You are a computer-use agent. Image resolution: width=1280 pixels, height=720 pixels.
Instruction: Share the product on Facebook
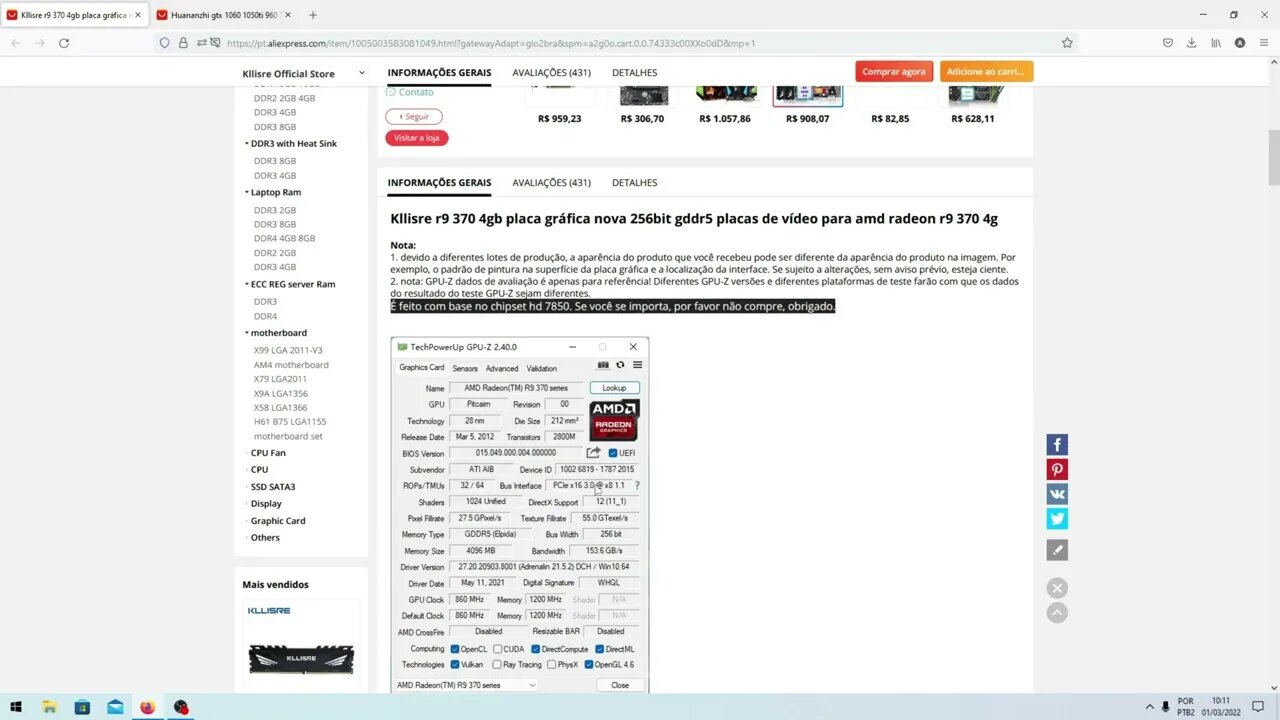click(1057, 445)
